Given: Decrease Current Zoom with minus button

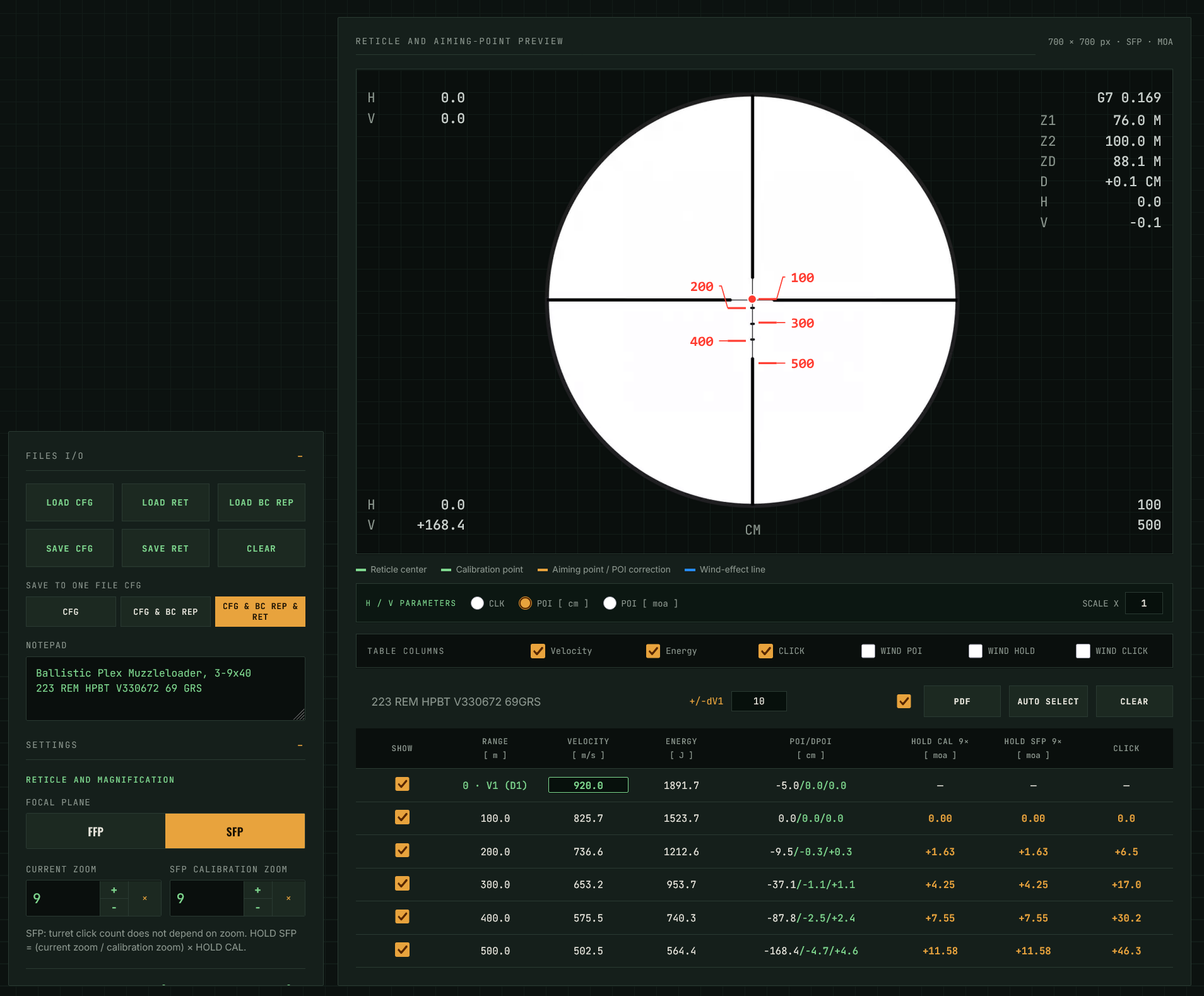Looking at the screenshot, I should pos(114,908).
